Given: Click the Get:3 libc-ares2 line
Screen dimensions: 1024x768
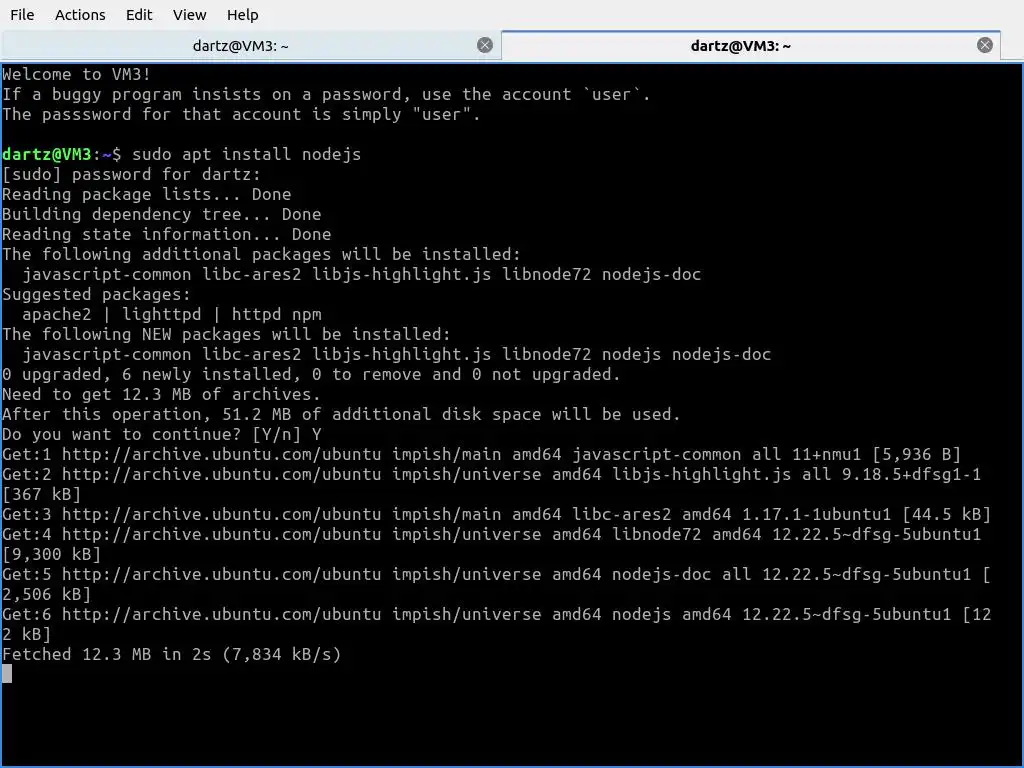Looking at the screenshot, I should pos(496,515).
